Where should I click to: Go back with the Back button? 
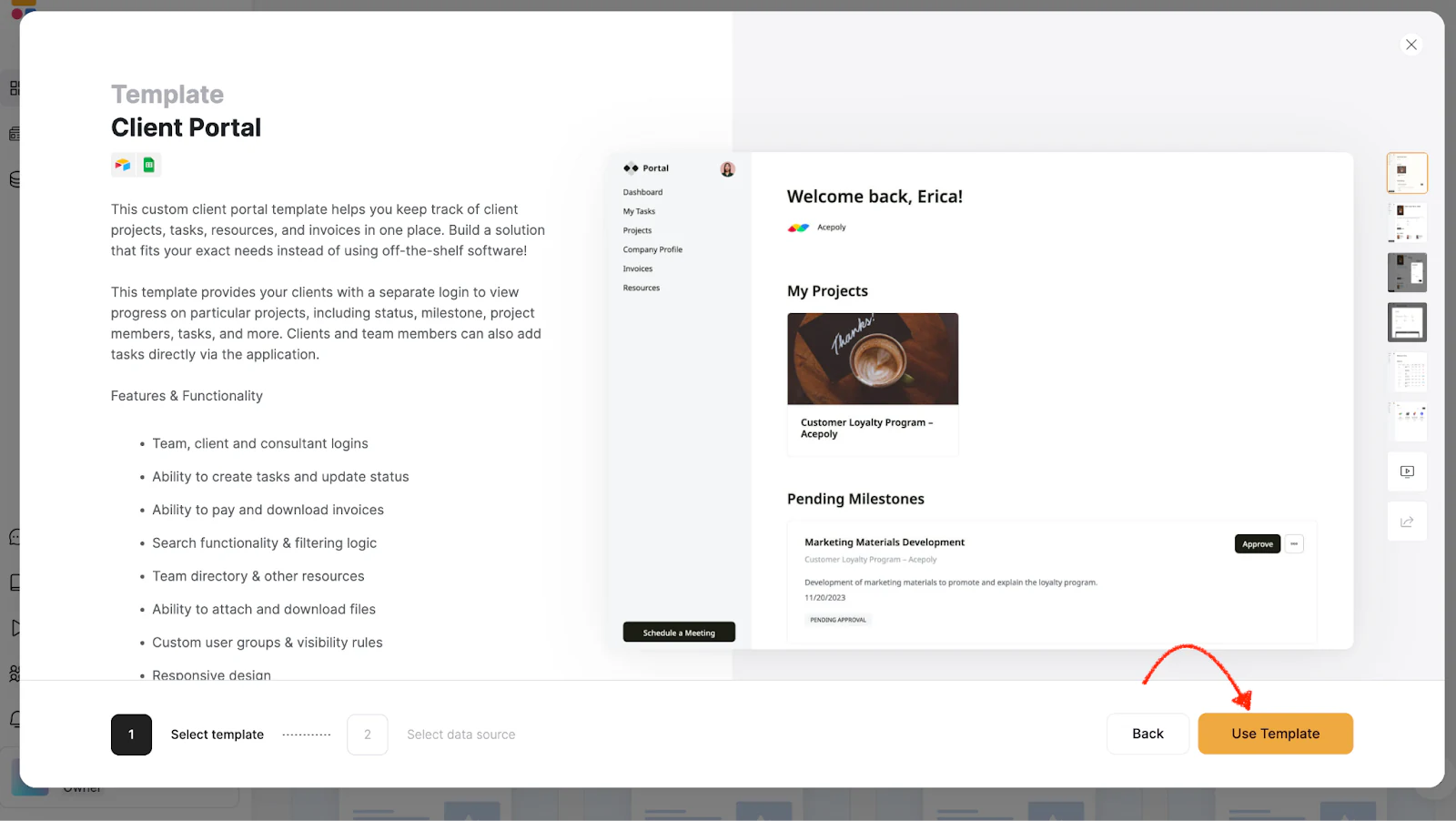(1148, 734)
